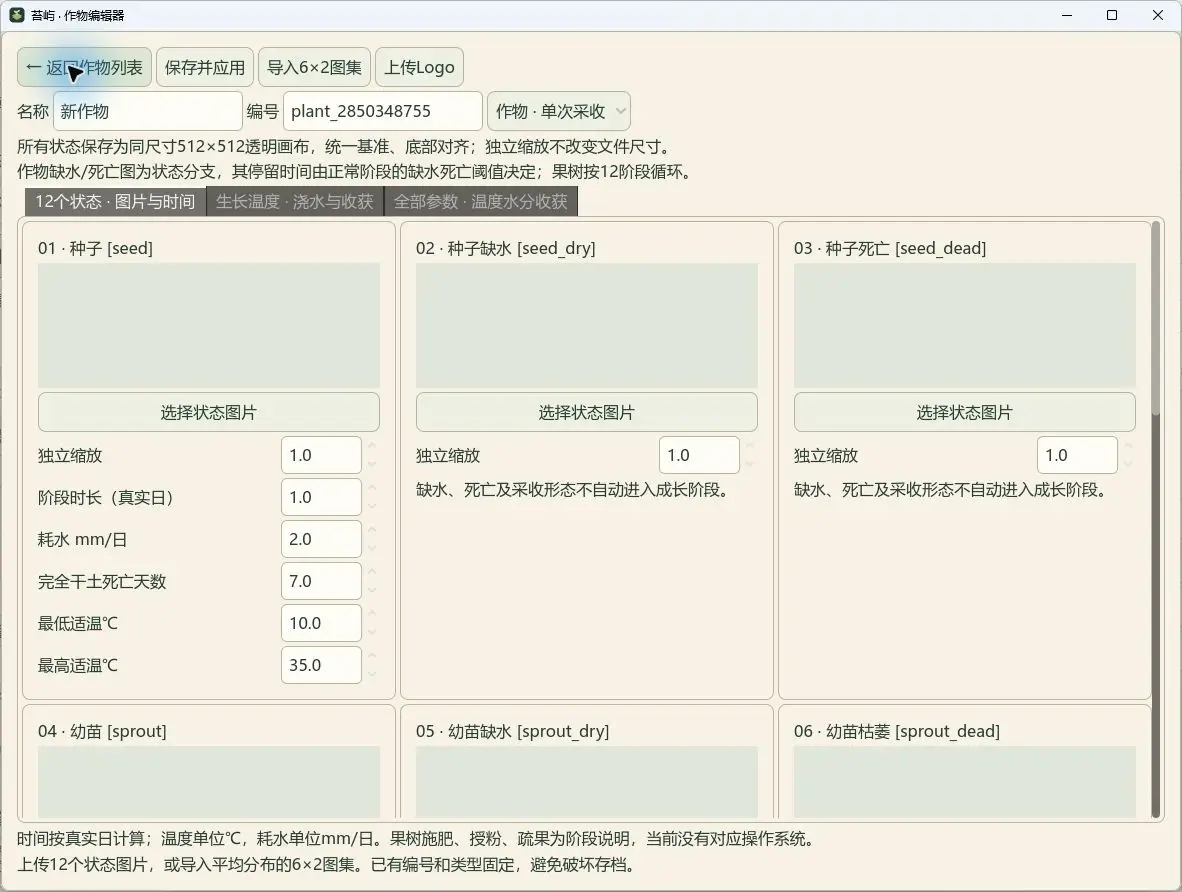Click the state cards vertical scrollbar
Image resolution: width=1182 pixels, height=892 pixels.
coord(1156,519)
